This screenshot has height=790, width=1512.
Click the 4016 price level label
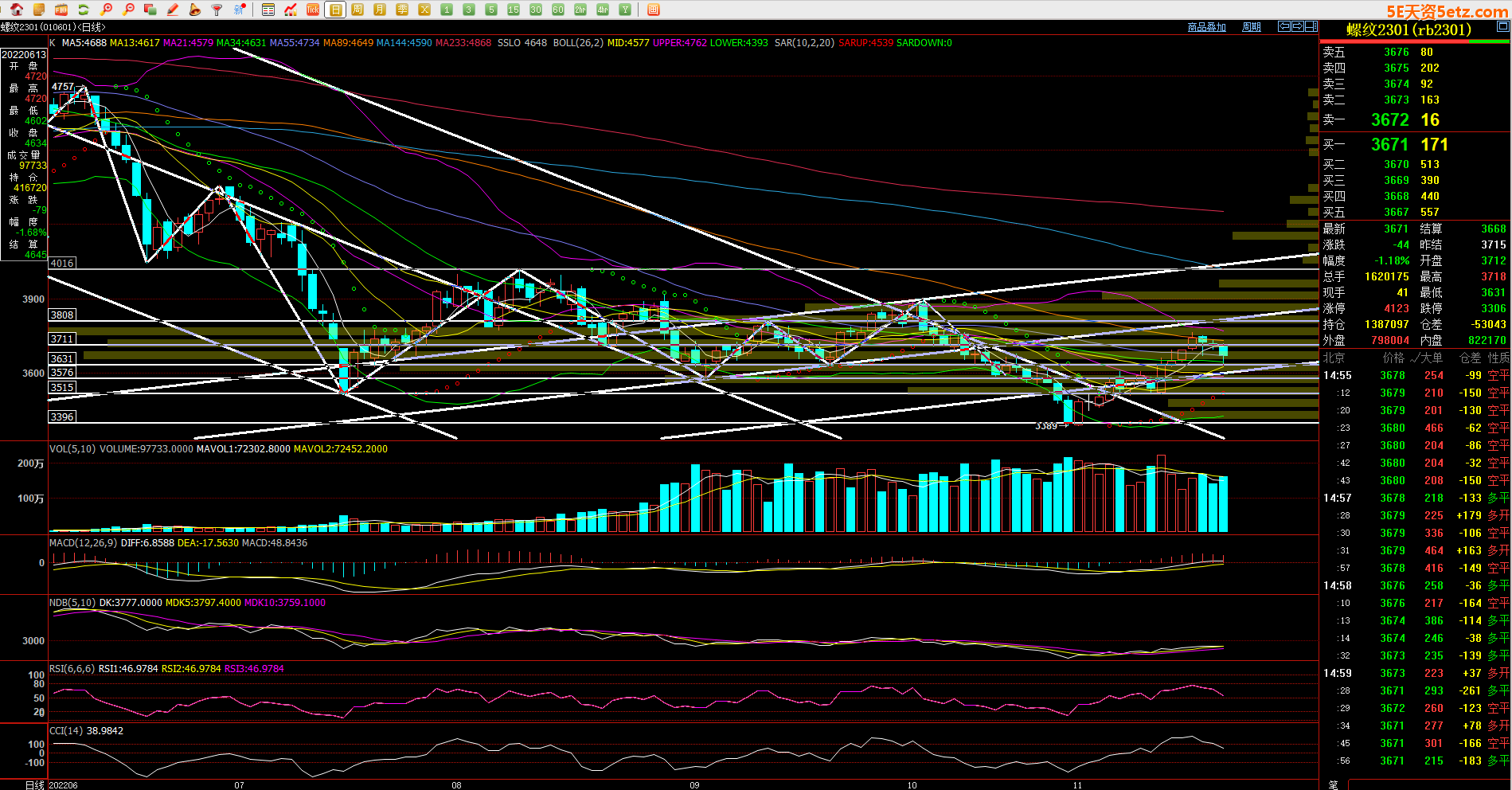(x=62, y=263)
